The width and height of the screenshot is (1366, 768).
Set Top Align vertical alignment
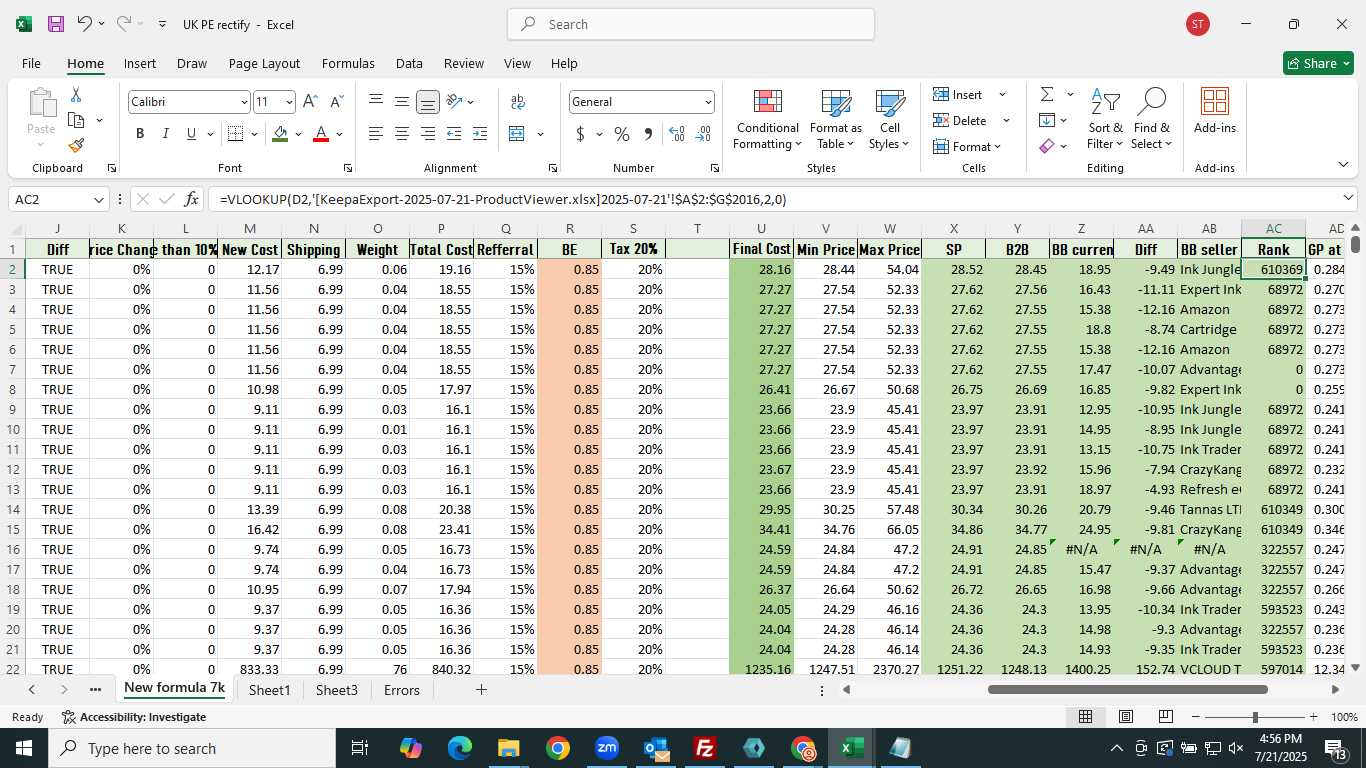point(376,102)
